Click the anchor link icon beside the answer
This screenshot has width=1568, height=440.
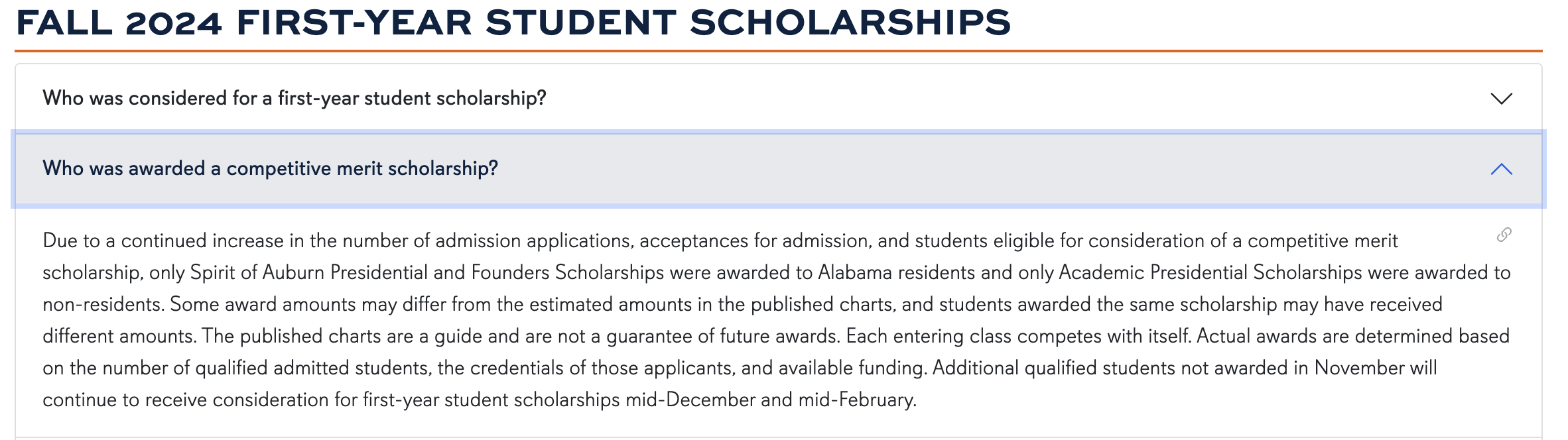click(1504, 235)
